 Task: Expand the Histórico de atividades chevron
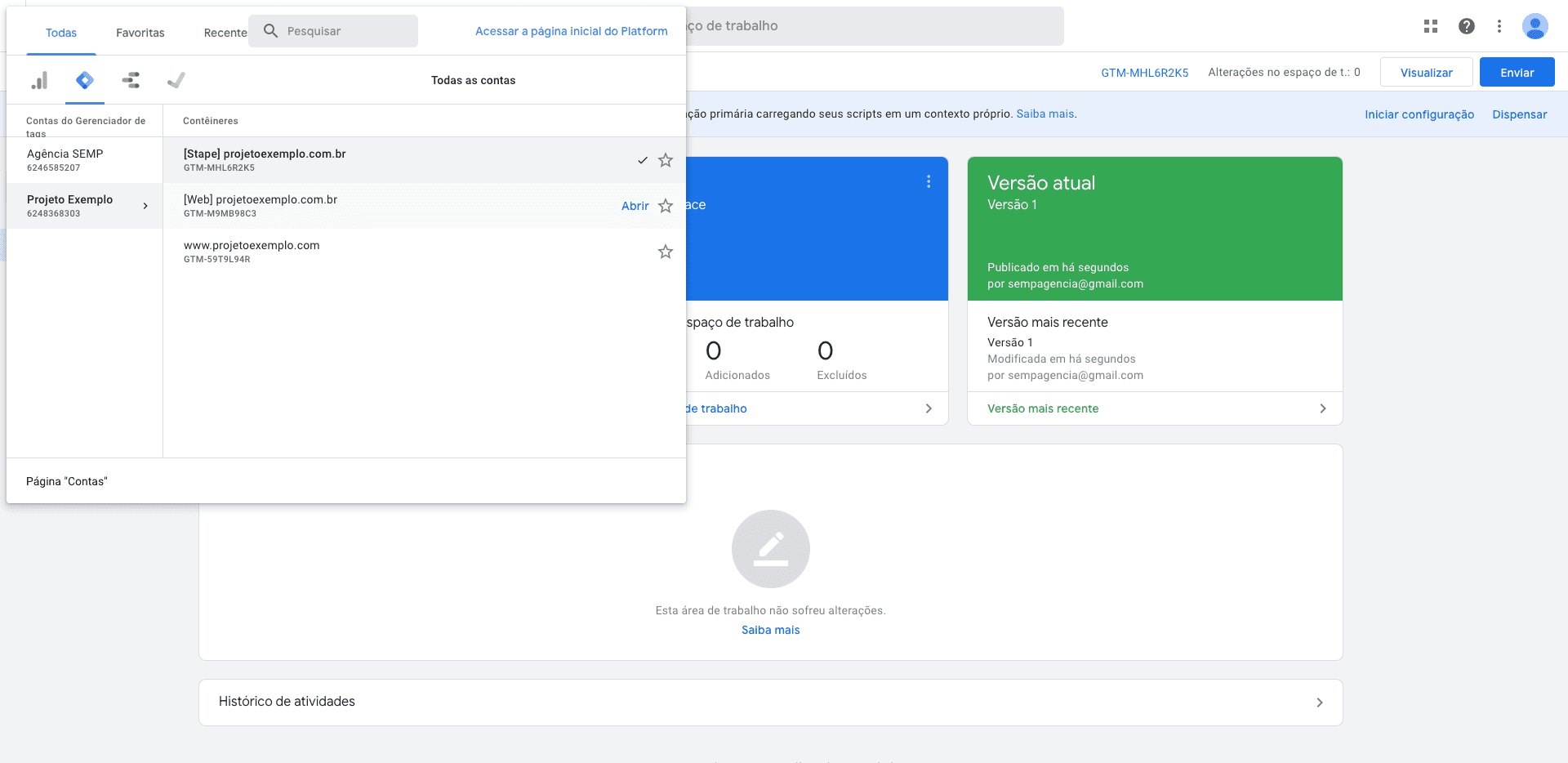[1320, 703]
